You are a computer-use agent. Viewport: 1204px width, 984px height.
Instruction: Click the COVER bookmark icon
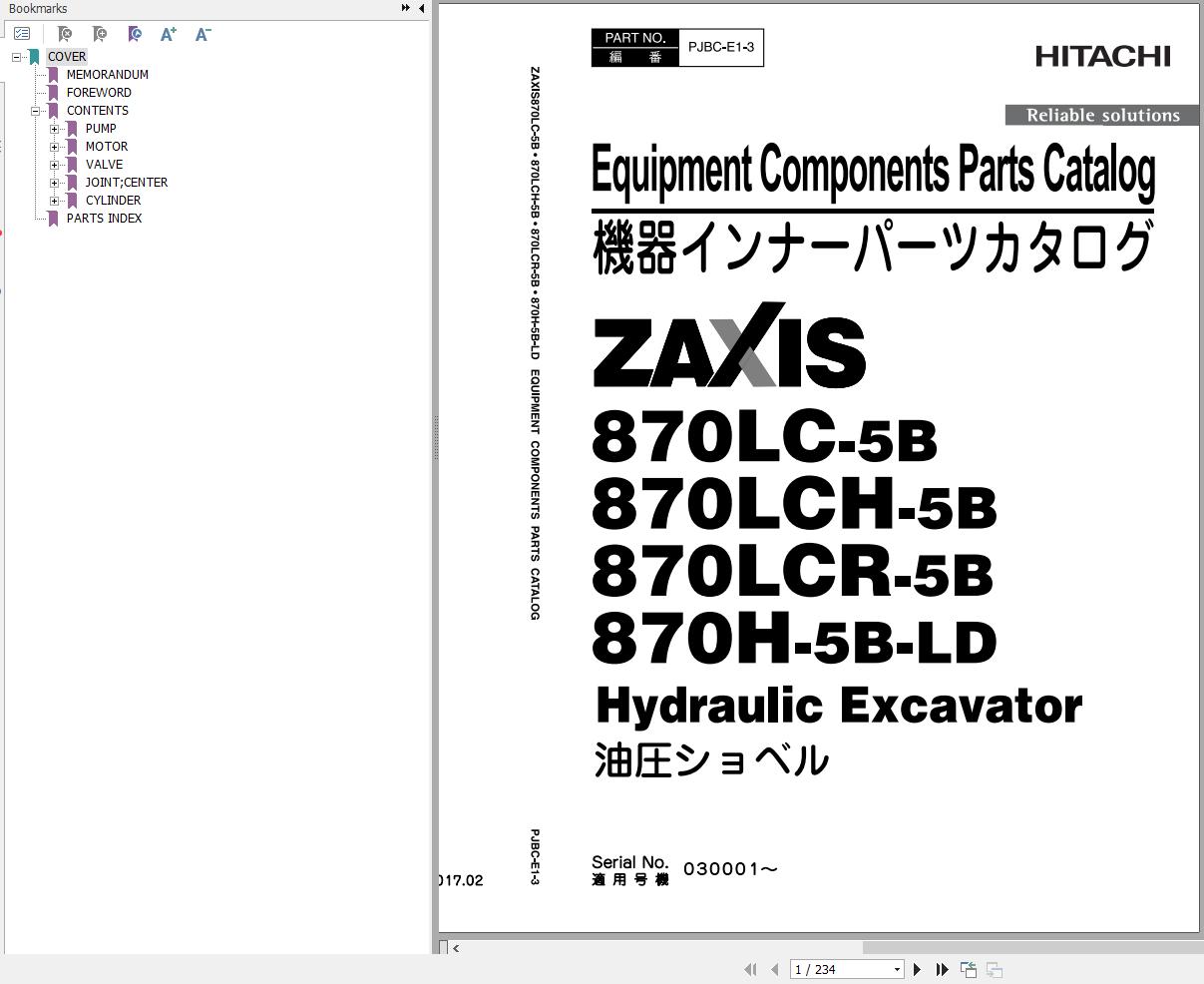[x=34, y=57]
